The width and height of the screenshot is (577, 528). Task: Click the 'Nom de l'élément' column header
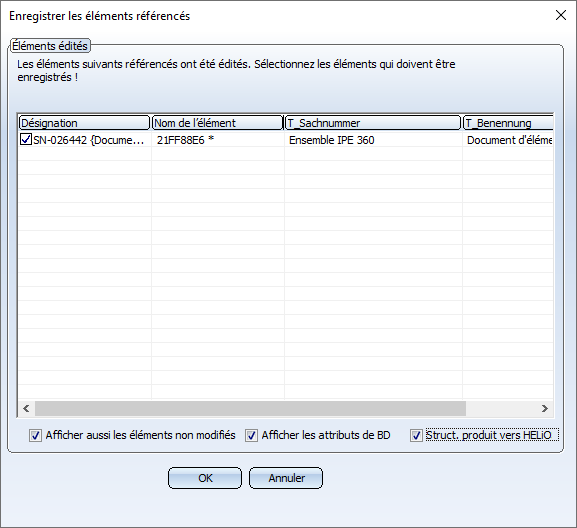click(217, 123)
